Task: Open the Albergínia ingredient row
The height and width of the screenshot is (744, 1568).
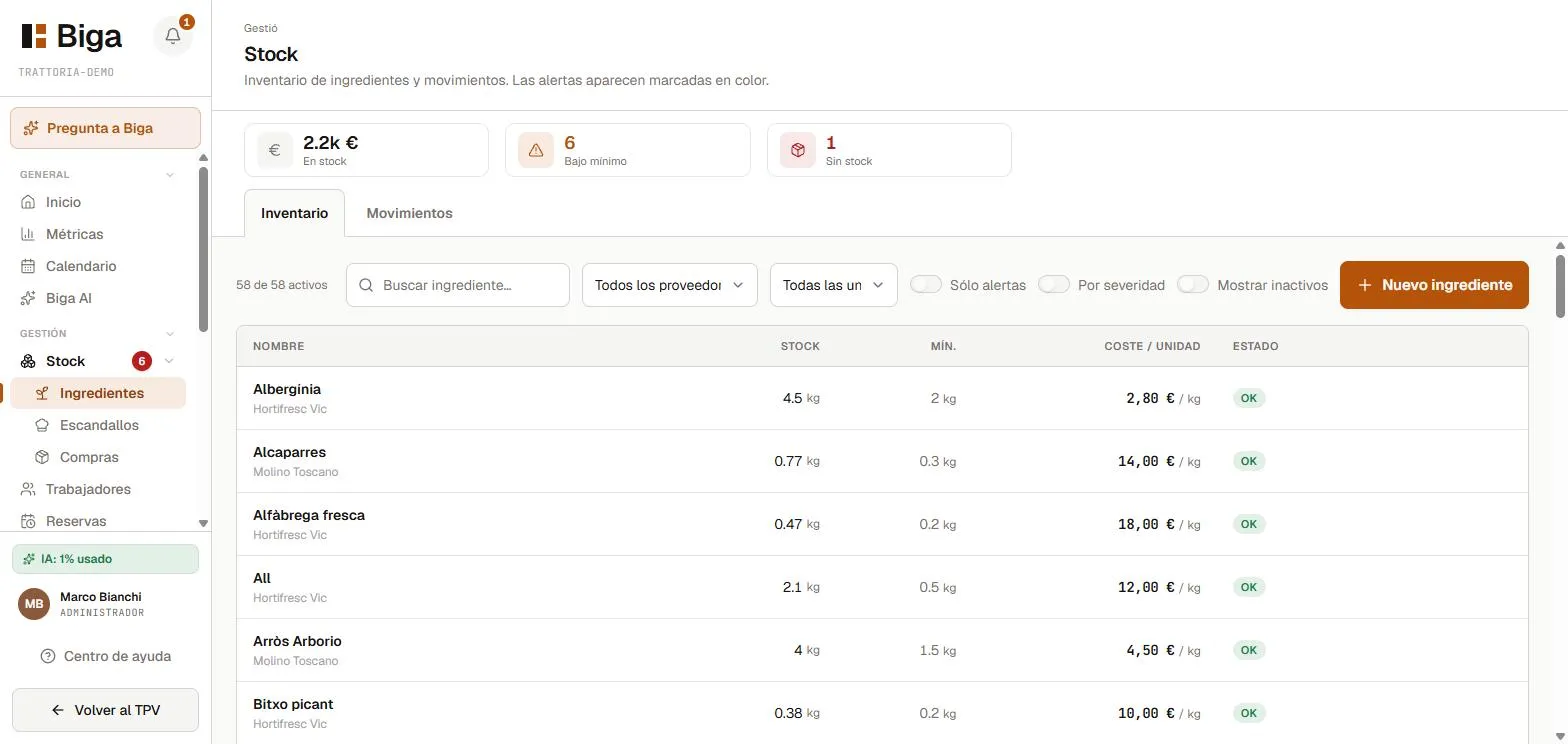Action: (882, 398)
